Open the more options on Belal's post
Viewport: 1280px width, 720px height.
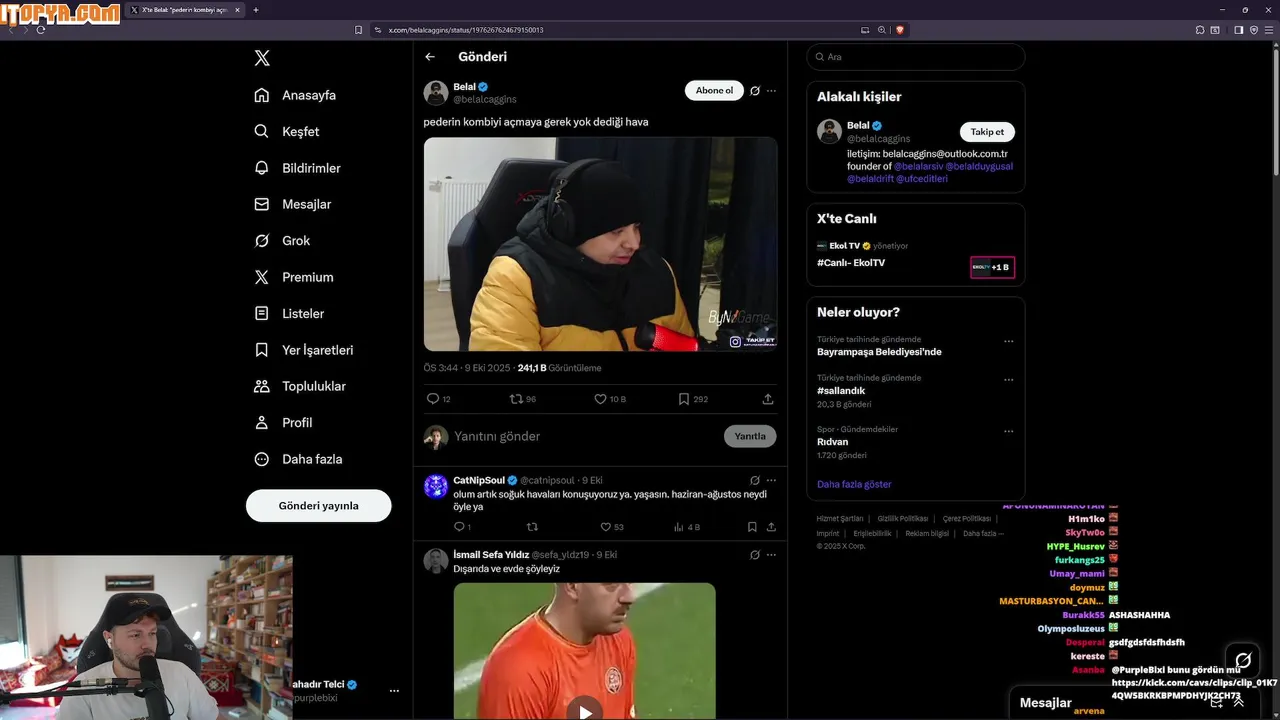point(771,91)
